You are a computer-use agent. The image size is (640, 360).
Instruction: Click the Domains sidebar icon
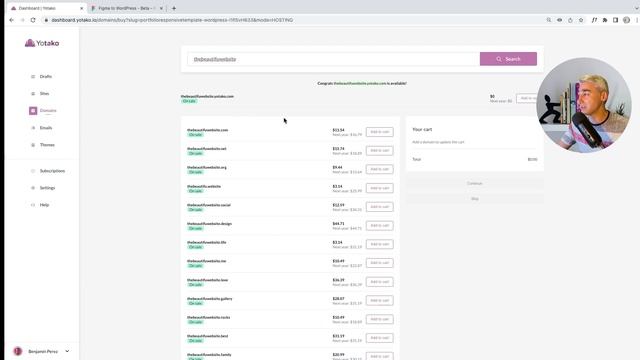point(33,111)
